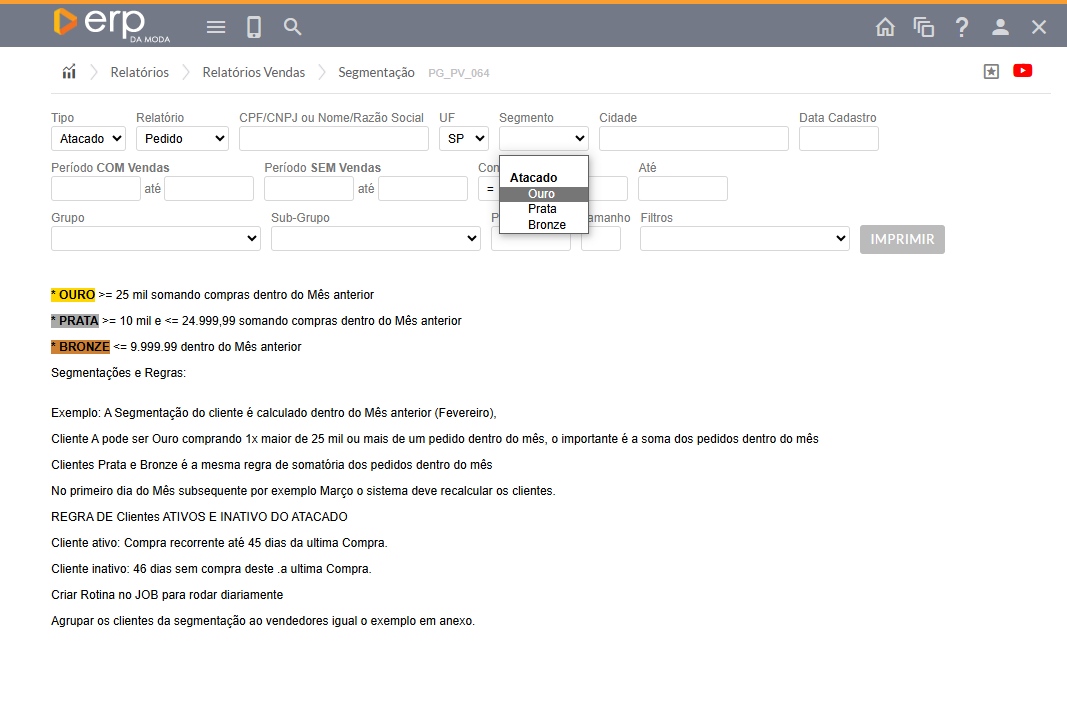1067x716 pixels.
Task: Go to the home icon
Action: pos(885,27)
